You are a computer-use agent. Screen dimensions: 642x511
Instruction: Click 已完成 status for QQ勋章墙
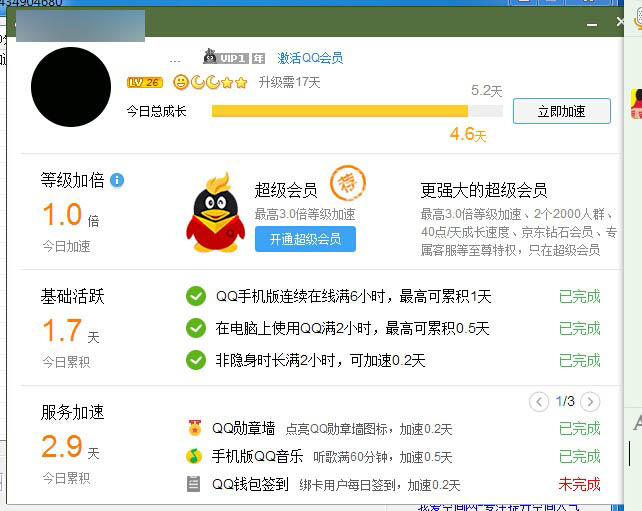tap(579, 429)
